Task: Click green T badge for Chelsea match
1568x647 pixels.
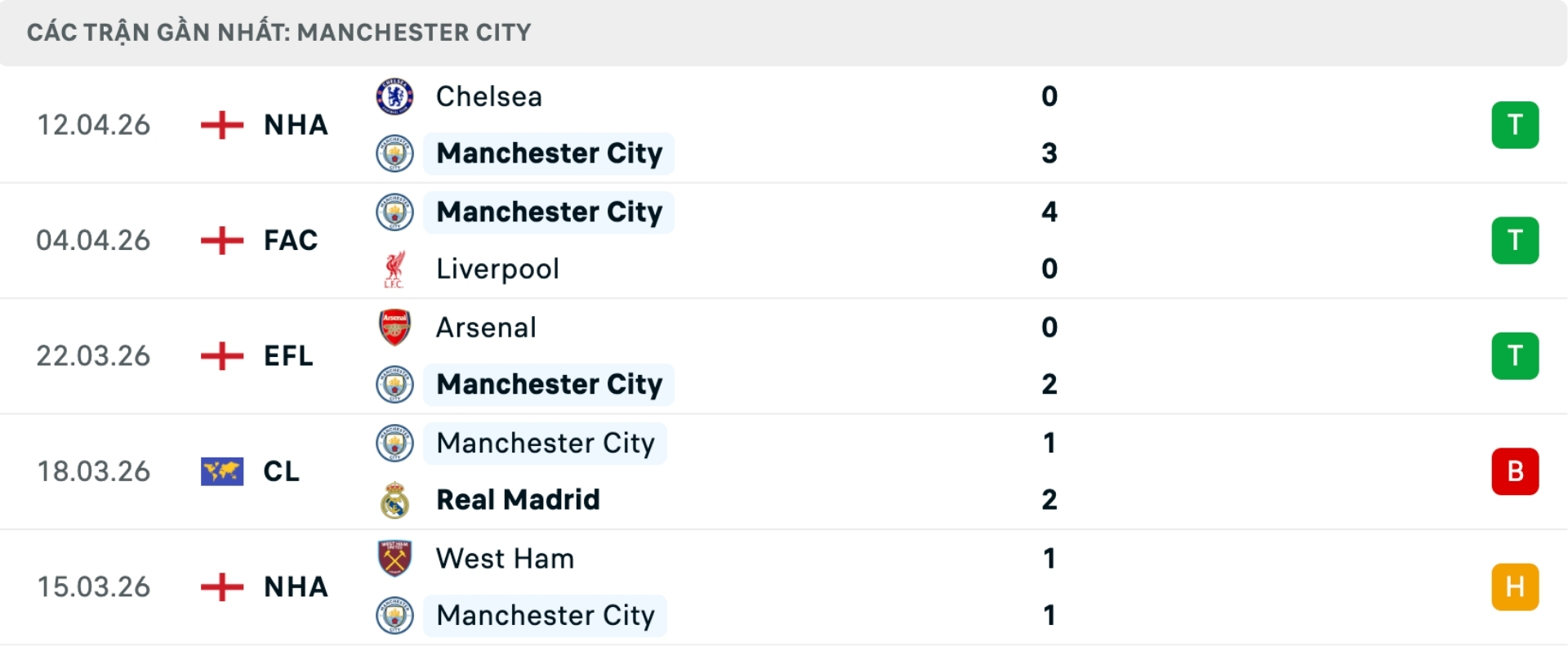Action: [x=1515, y=125]
